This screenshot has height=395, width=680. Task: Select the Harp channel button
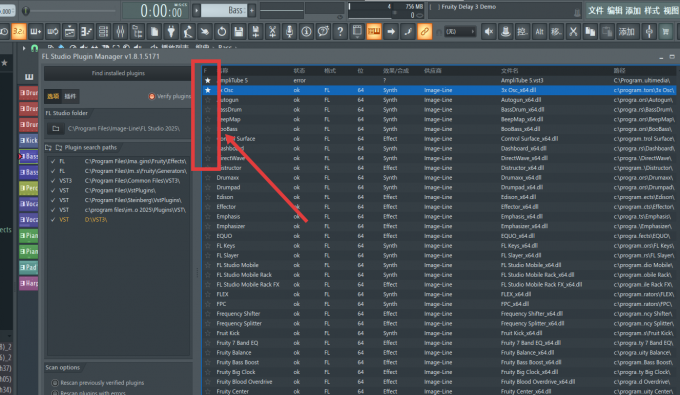click(29, 283)
